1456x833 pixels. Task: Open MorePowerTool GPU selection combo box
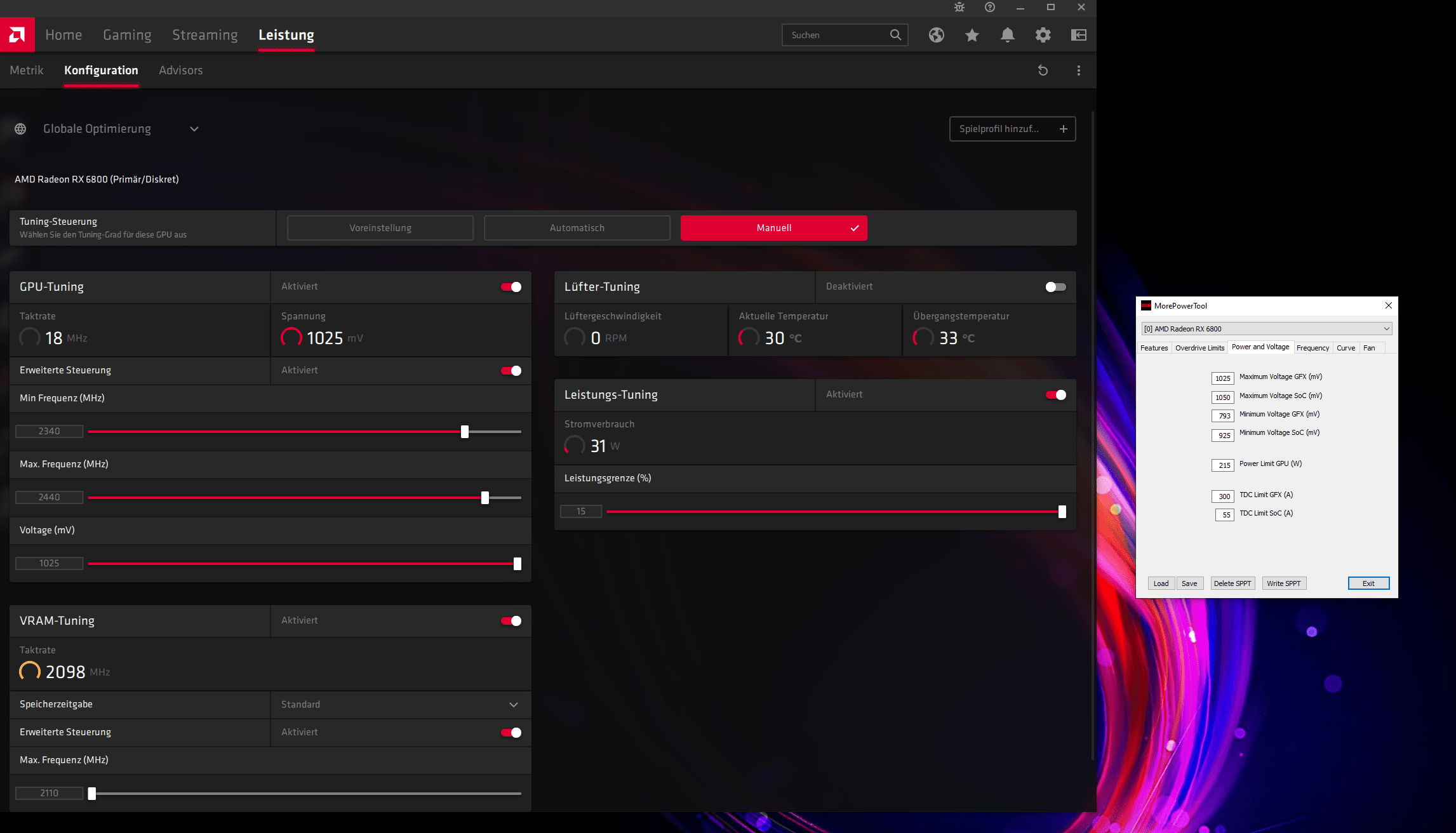coord(1266,328)
